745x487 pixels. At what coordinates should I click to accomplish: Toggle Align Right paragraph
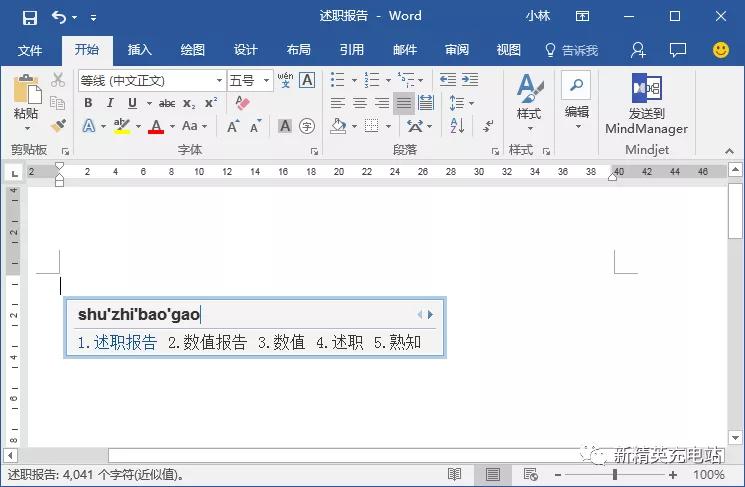coord(382,103)
